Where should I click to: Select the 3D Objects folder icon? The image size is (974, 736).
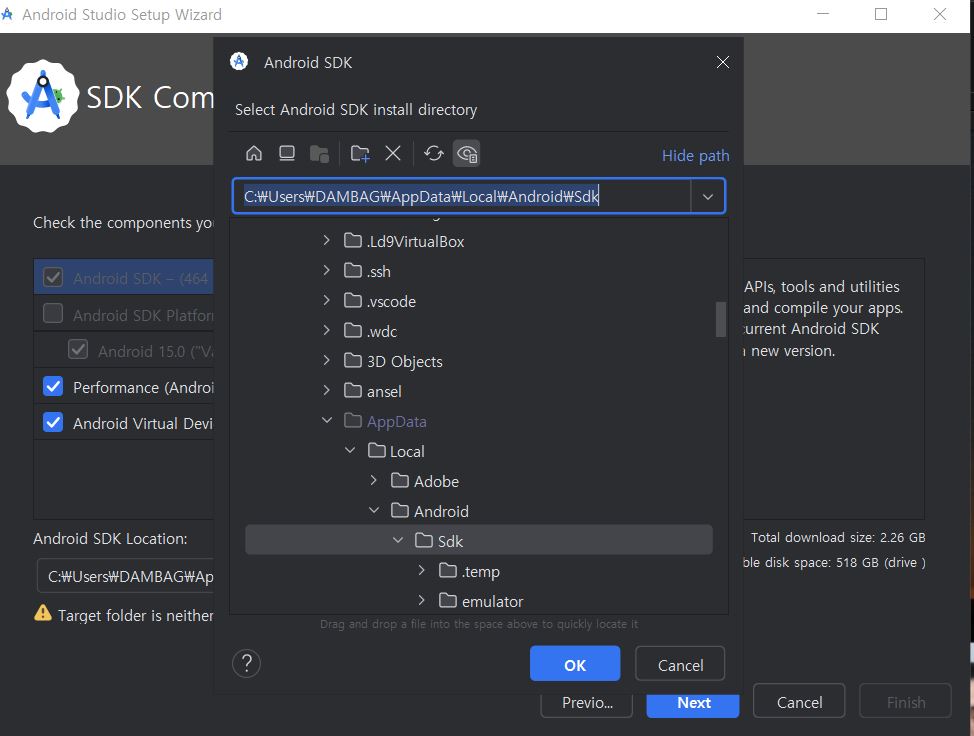point(353,360)
